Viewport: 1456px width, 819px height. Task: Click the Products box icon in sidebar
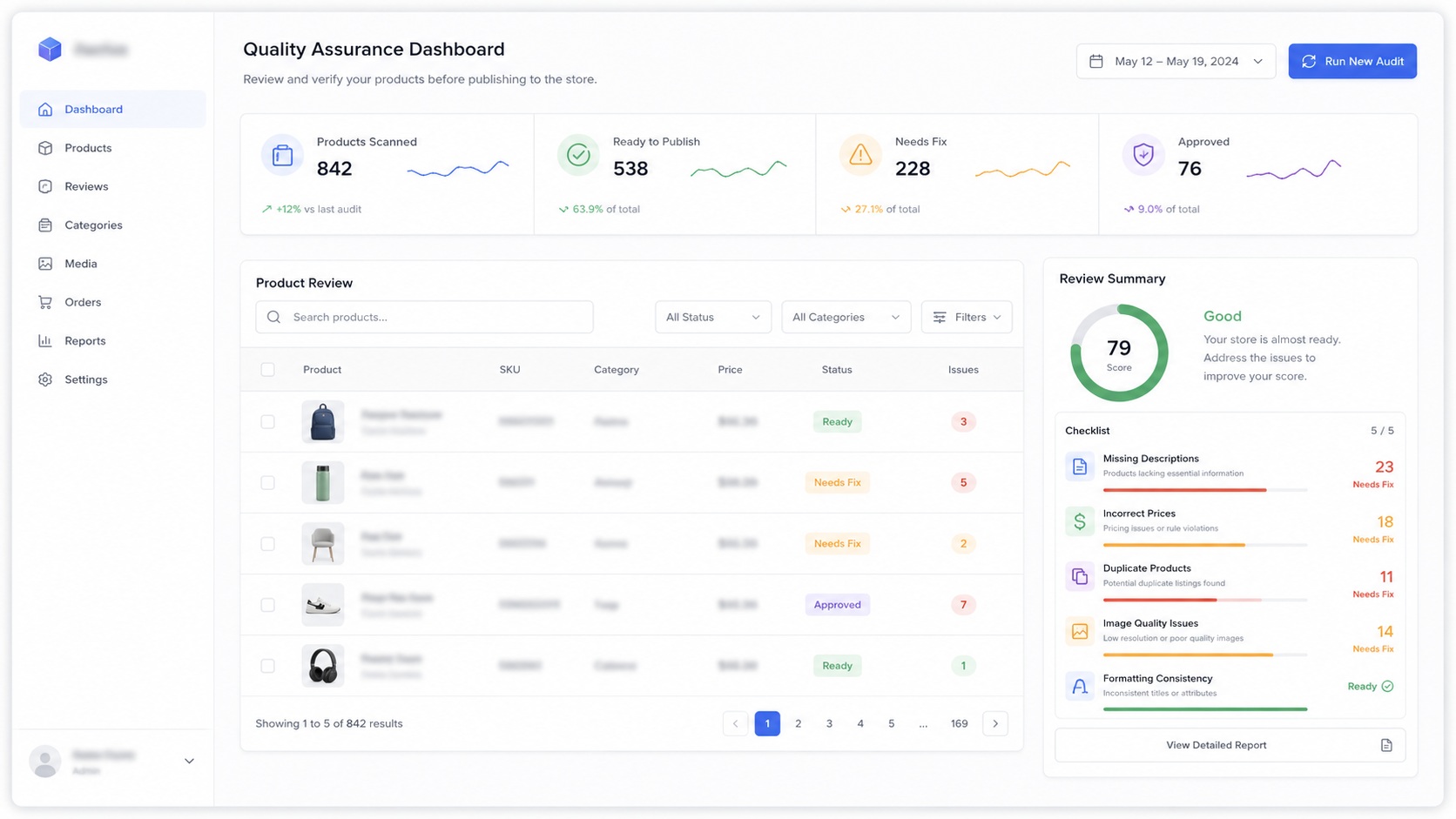pyautogui.click(x=45, y=148)
